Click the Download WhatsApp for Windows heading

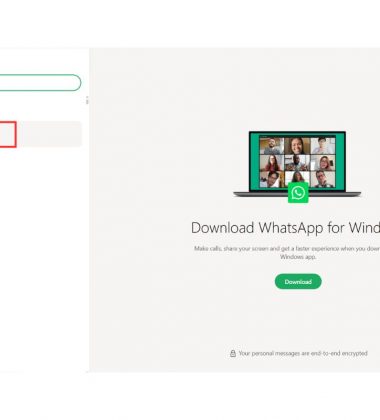click(x=285, y=228)
